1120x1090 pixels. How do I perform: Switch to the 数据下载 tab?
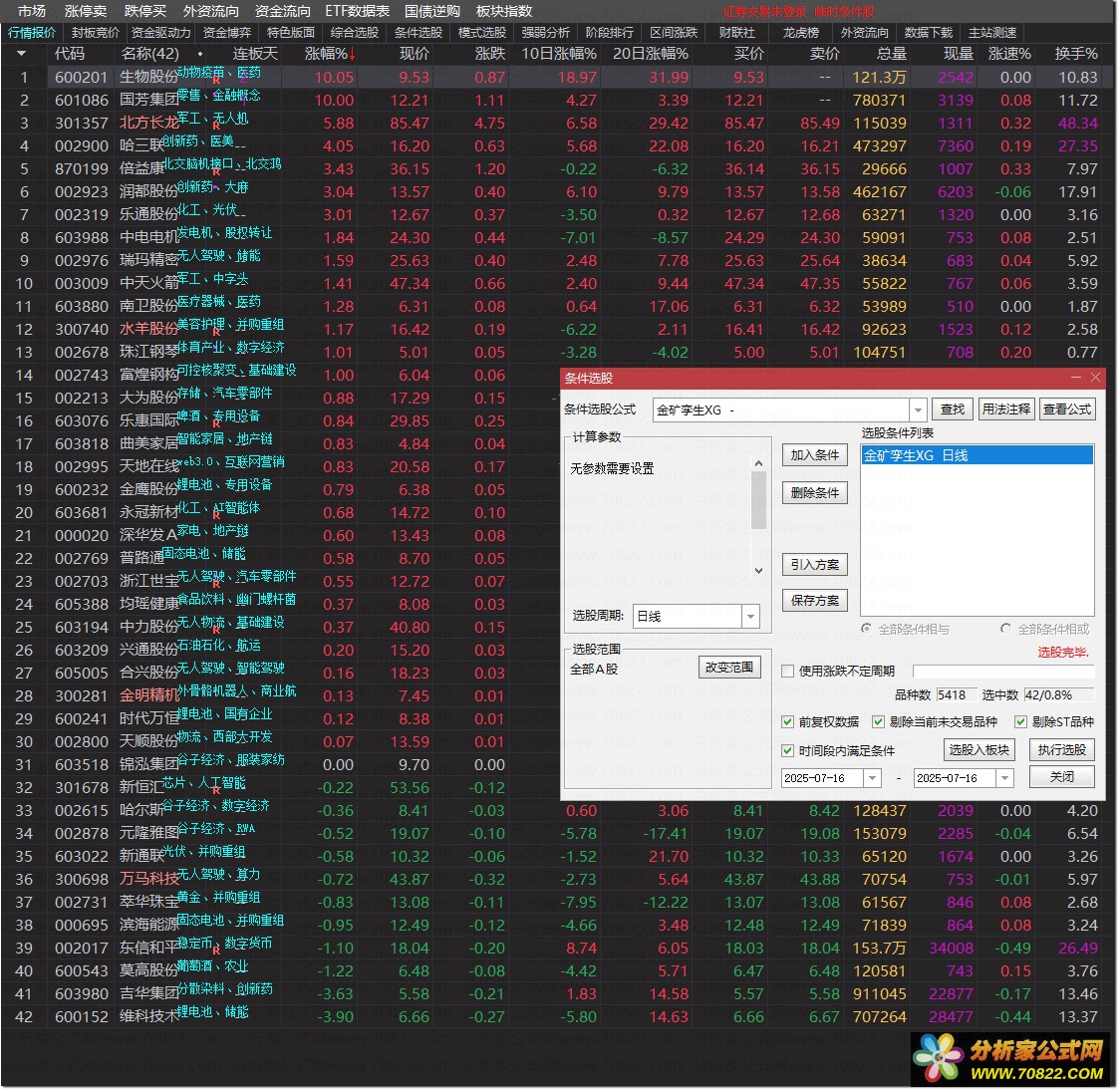click(929, 32)
